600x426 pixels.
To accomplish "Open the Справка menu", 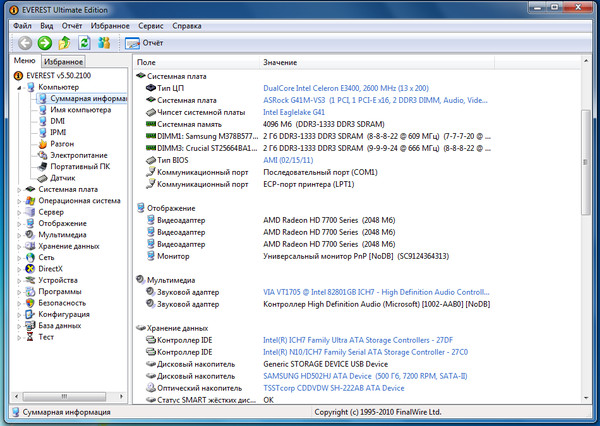I will (187, 26).
